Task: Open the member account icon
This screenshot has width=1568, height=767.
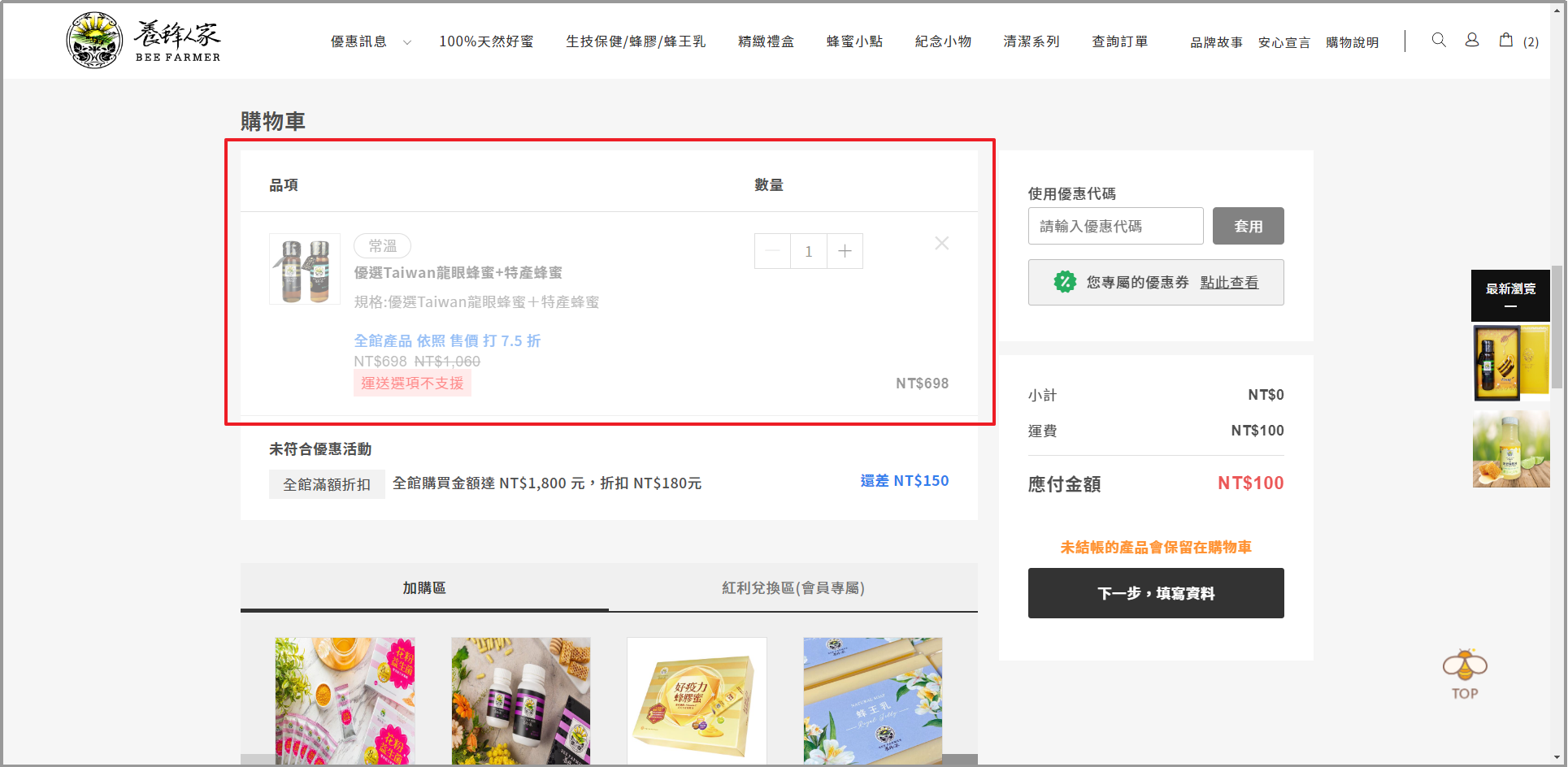Action: pos(1471,41)
